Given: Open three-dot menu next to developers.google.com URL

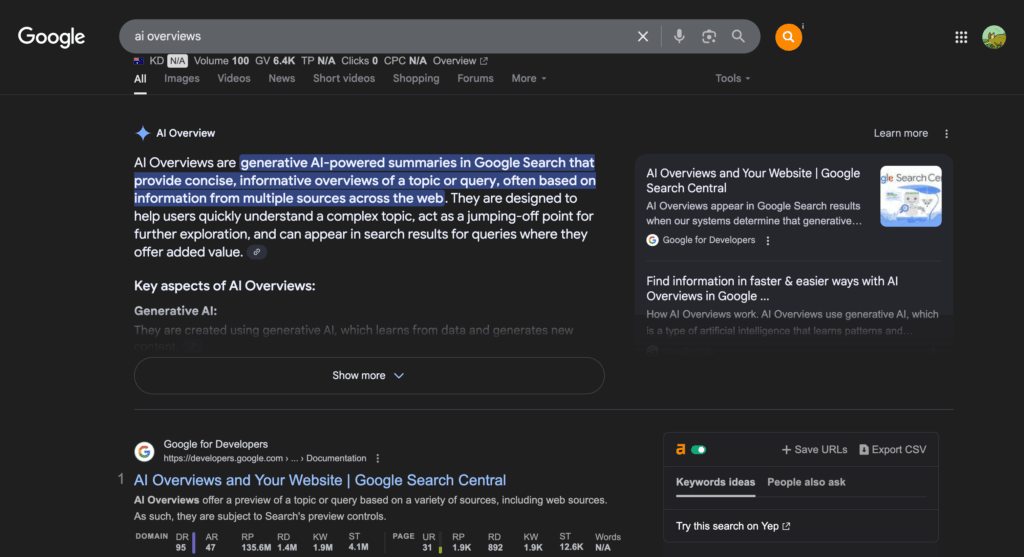Looking at the screenshot, I should [377, 458].
